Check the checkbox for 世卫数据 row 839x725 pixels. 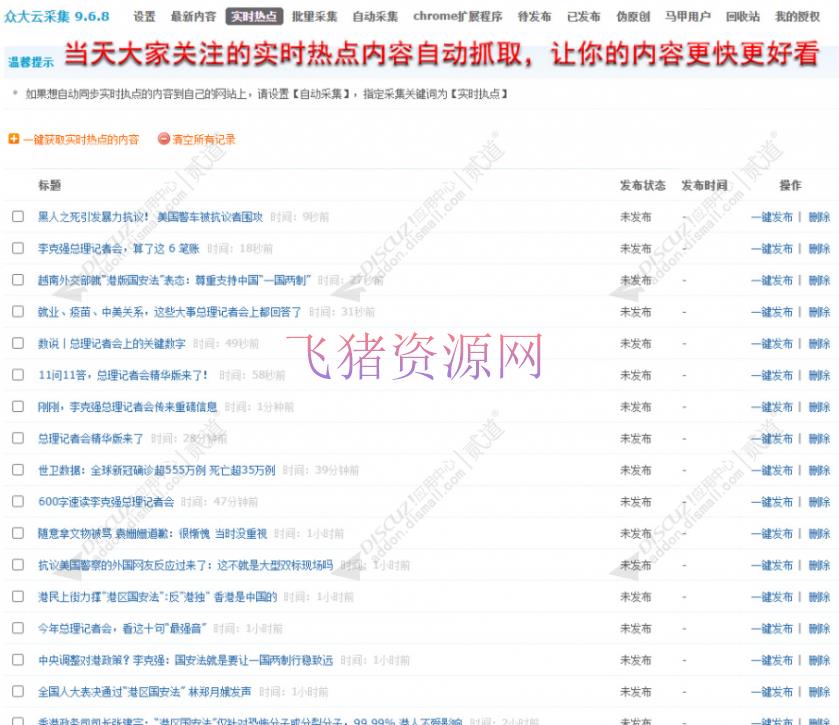pos(17,469)
